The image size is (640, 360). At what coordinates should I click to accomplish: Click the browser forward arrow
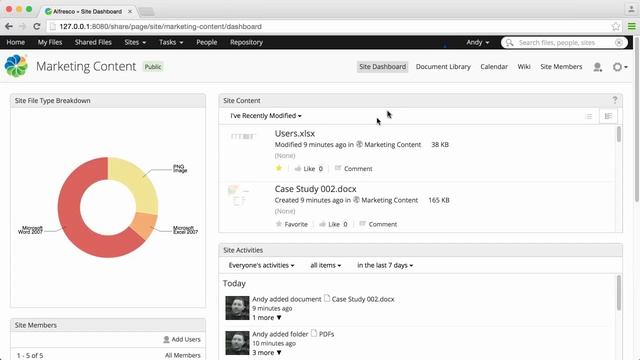(23, 27)
